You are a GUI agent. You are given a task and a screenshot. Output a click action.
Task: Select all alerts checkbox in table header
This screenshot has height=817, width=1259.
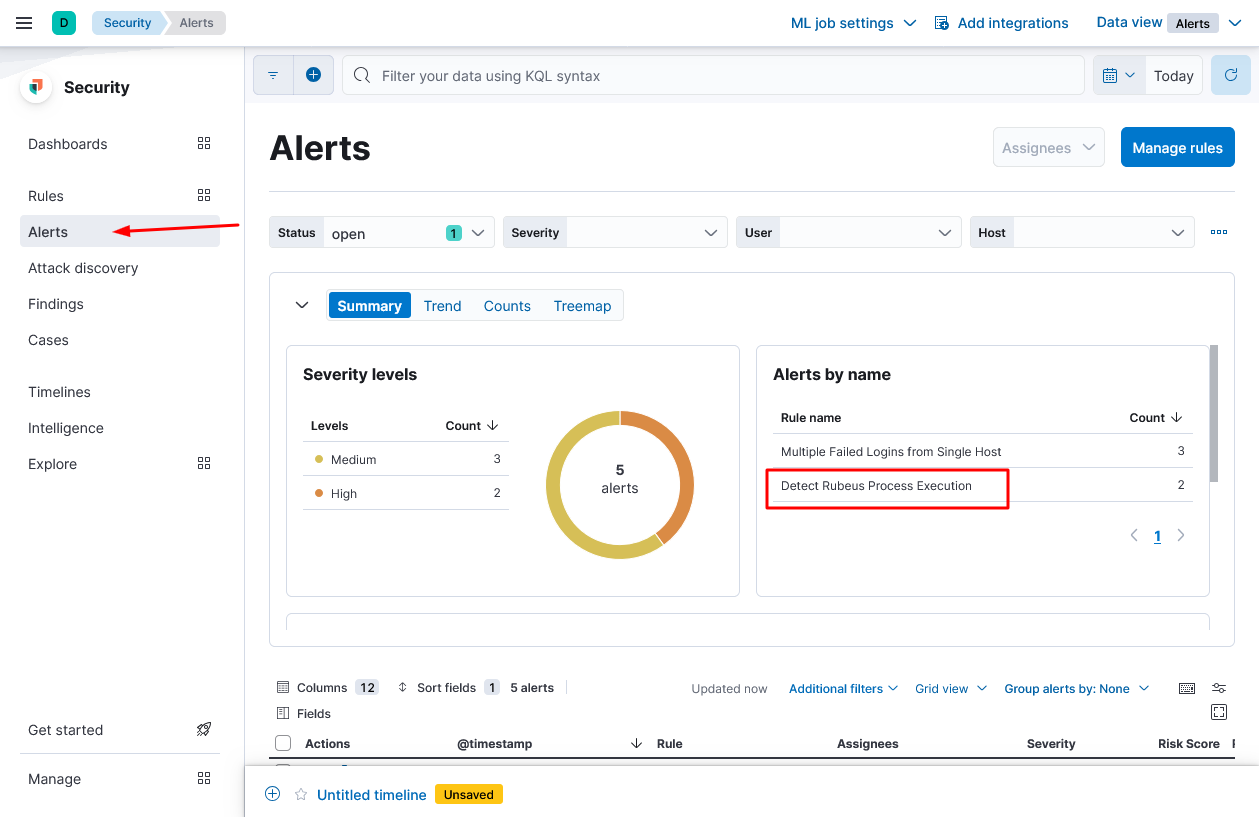coord(283,743)
